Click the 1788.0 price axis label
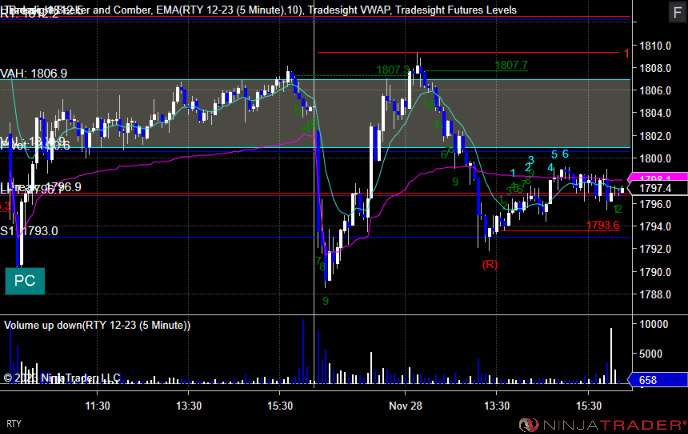Image resolution: width=688 pixels, height=434 pixels. [x=656, y=294]
